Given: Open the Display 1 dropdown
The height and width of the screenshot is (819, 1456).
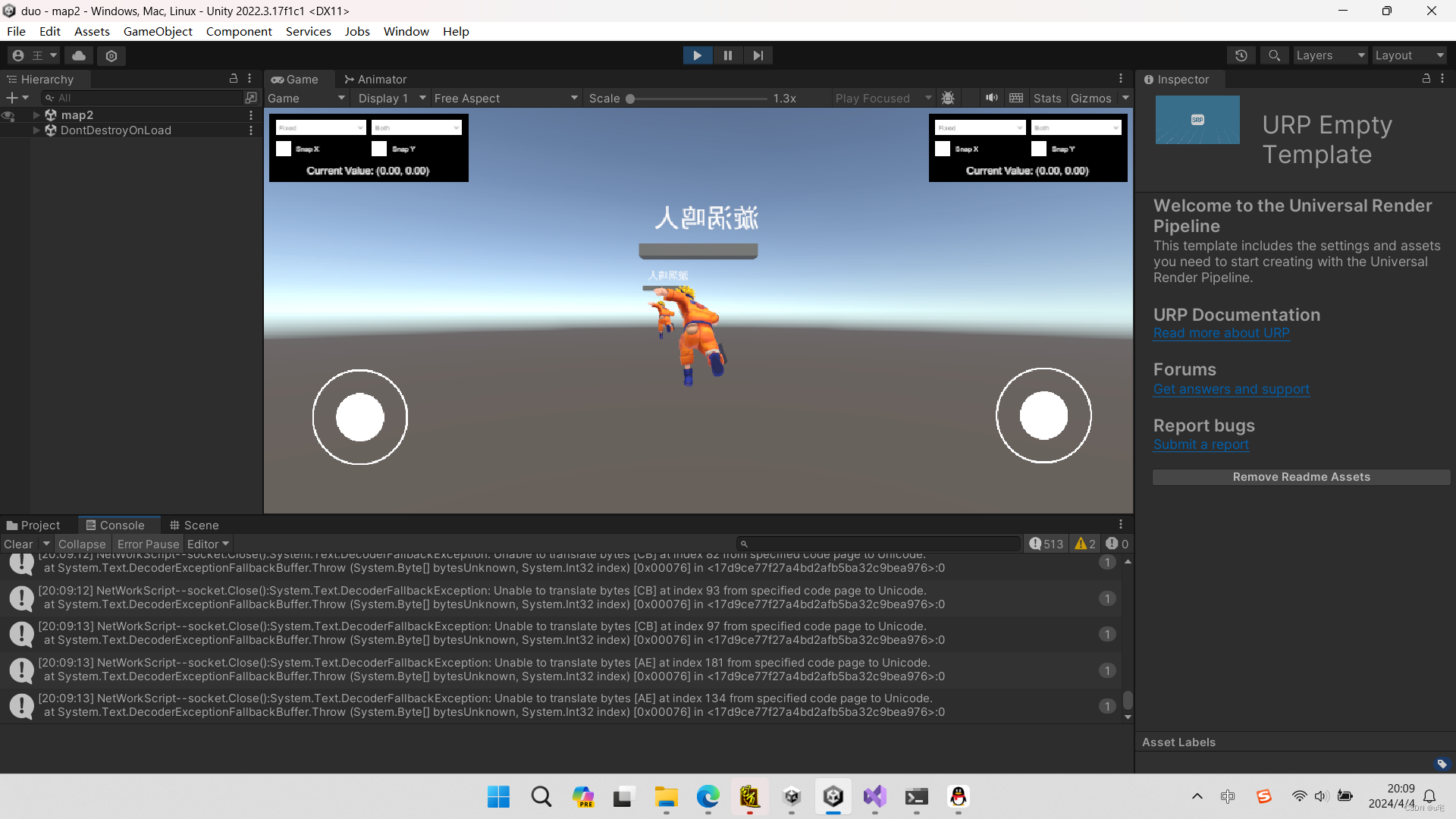Looking at the screenshot, I should click(x=391, y=98).
